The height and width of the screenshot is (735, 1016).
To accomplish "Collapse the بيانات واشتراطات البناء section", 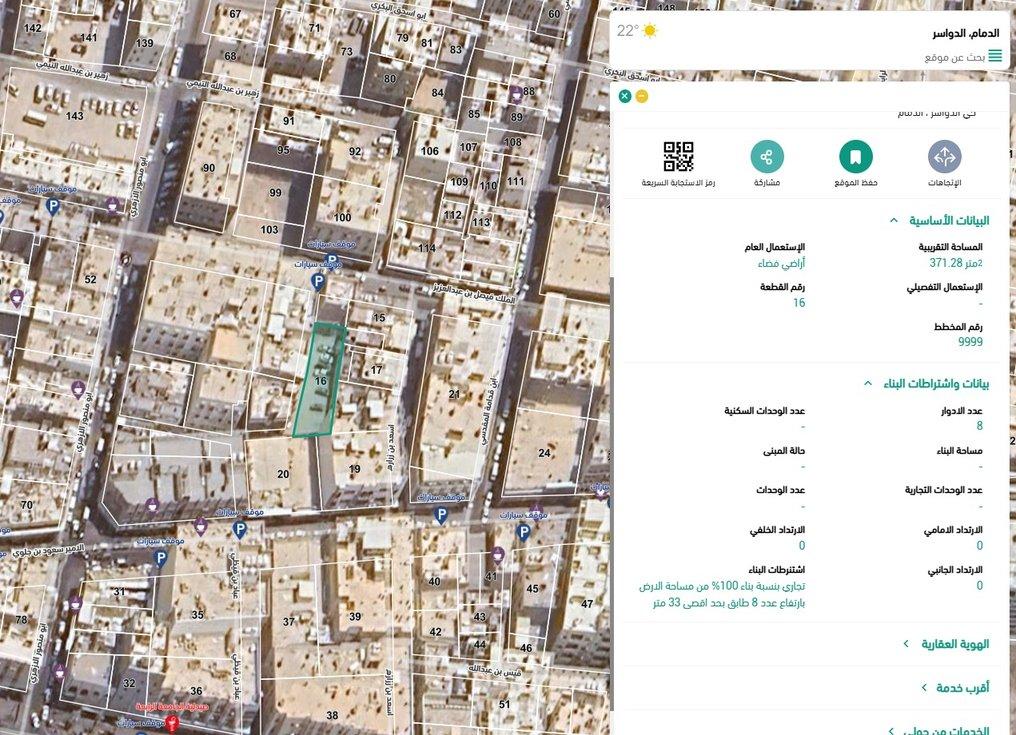I will (x=868, y=383).
